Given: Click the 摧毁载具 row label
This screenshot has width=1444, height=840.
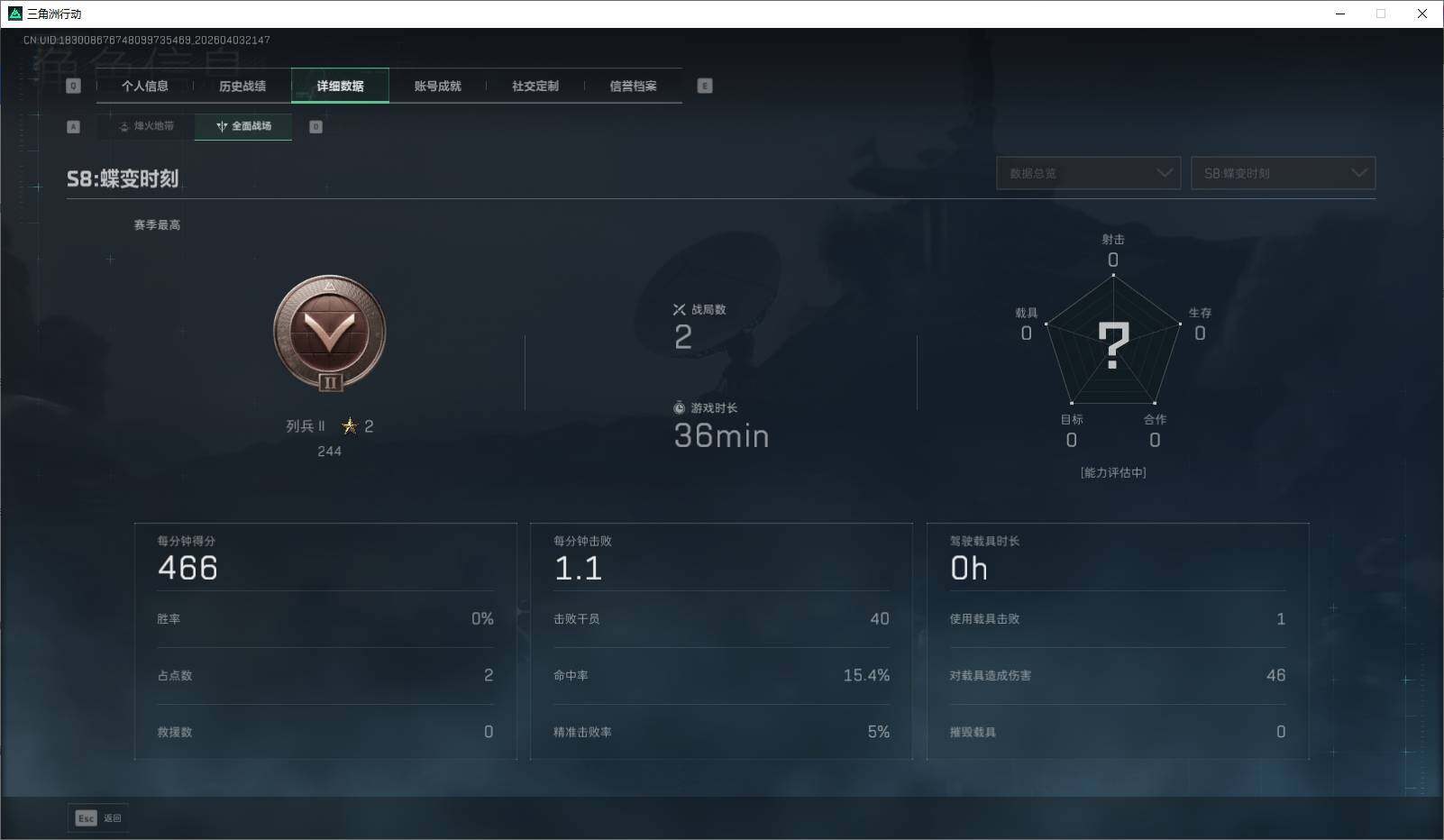Looking at the screenshot, I should (x=973, y=732).
